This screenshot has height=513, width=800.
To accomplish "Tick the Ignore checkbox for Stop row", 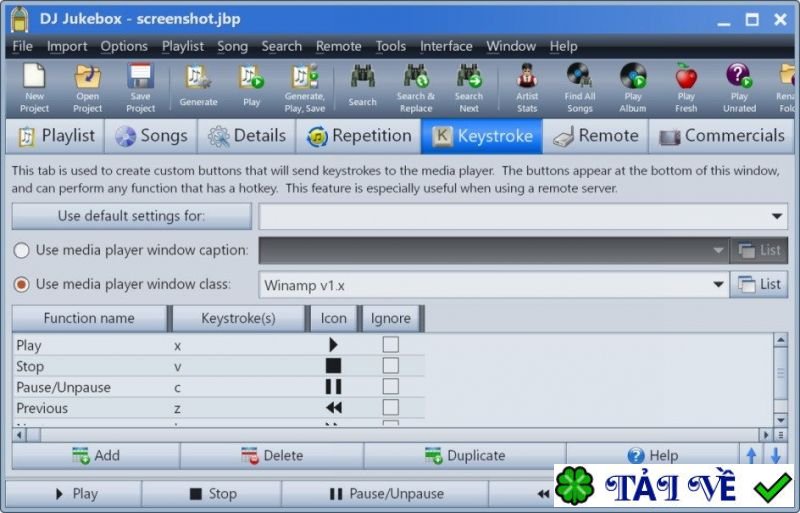I will (390, 365).
